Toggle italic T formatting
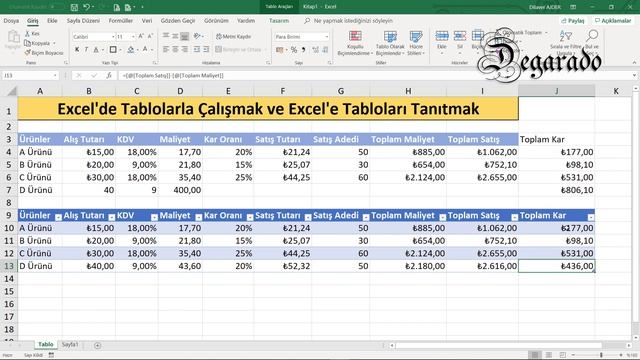This screenshot has height=360, width=640. pyautogui.click(x=86, y=49)
